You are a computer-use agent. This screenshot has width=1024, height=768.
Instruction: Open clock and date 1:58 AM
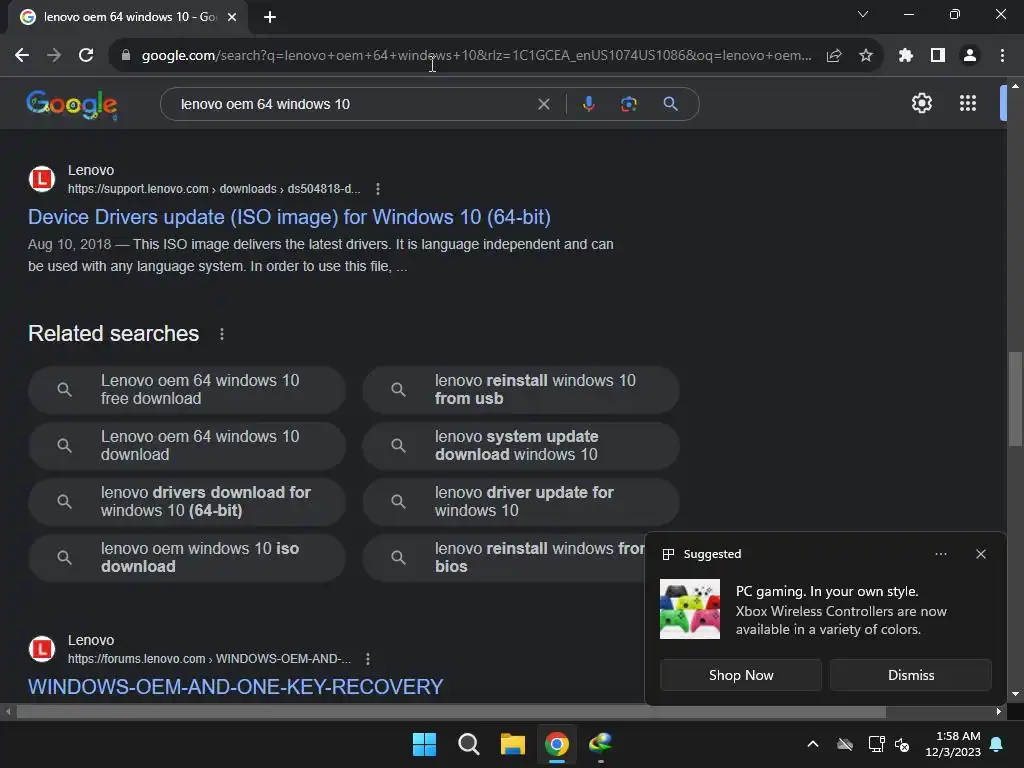coord(953,744)
